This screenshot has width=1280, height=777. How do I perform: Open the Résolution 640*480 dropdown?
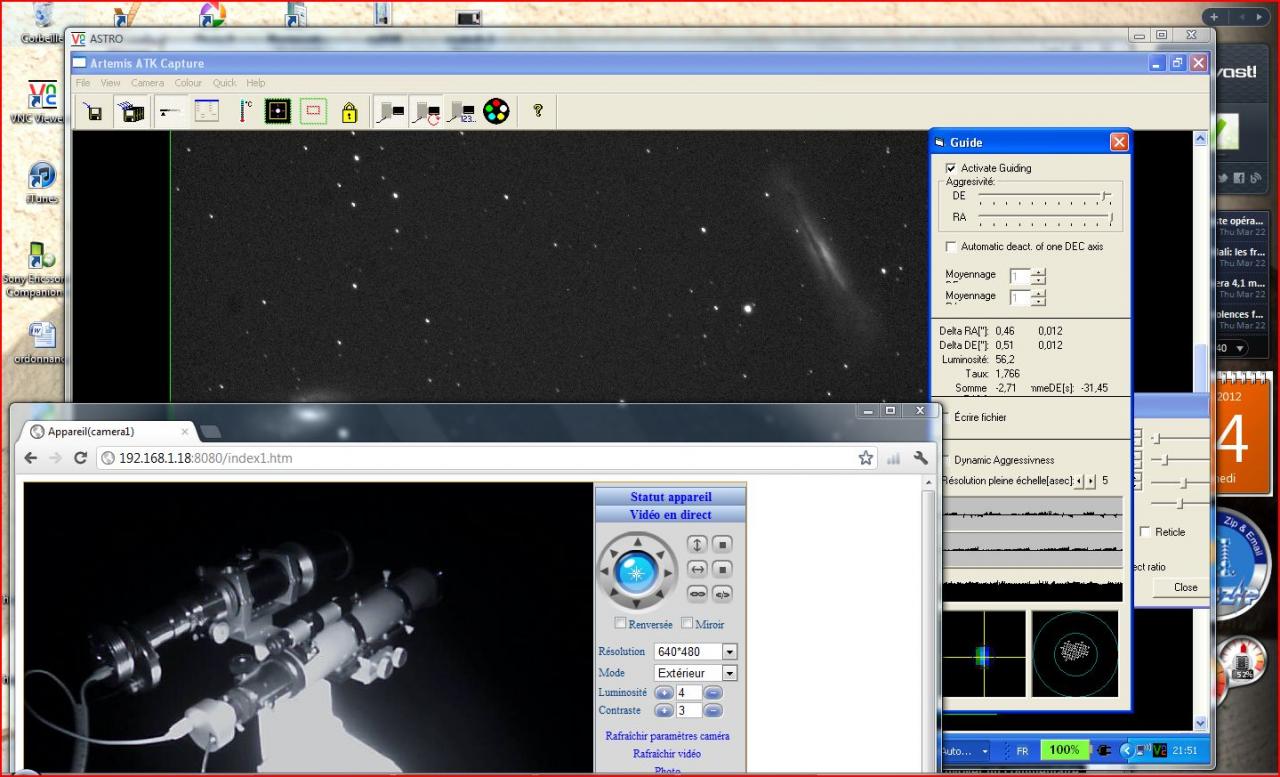729,652
